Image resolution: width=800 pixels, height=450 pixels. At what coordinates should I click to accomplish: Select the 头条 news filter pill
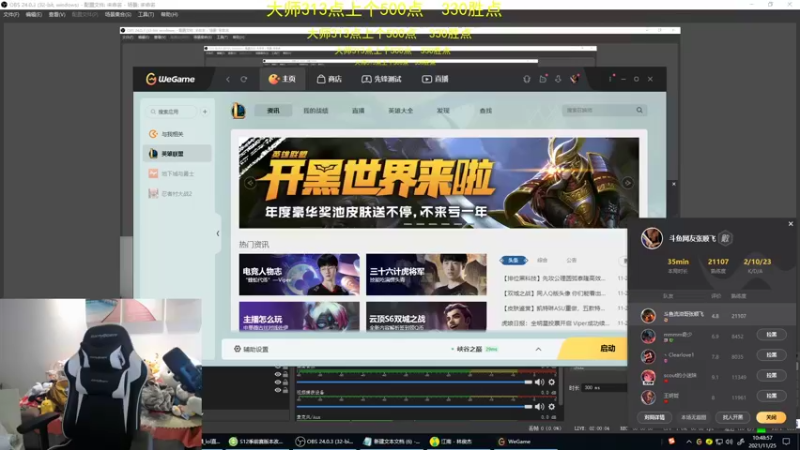(x=513, y=260)
